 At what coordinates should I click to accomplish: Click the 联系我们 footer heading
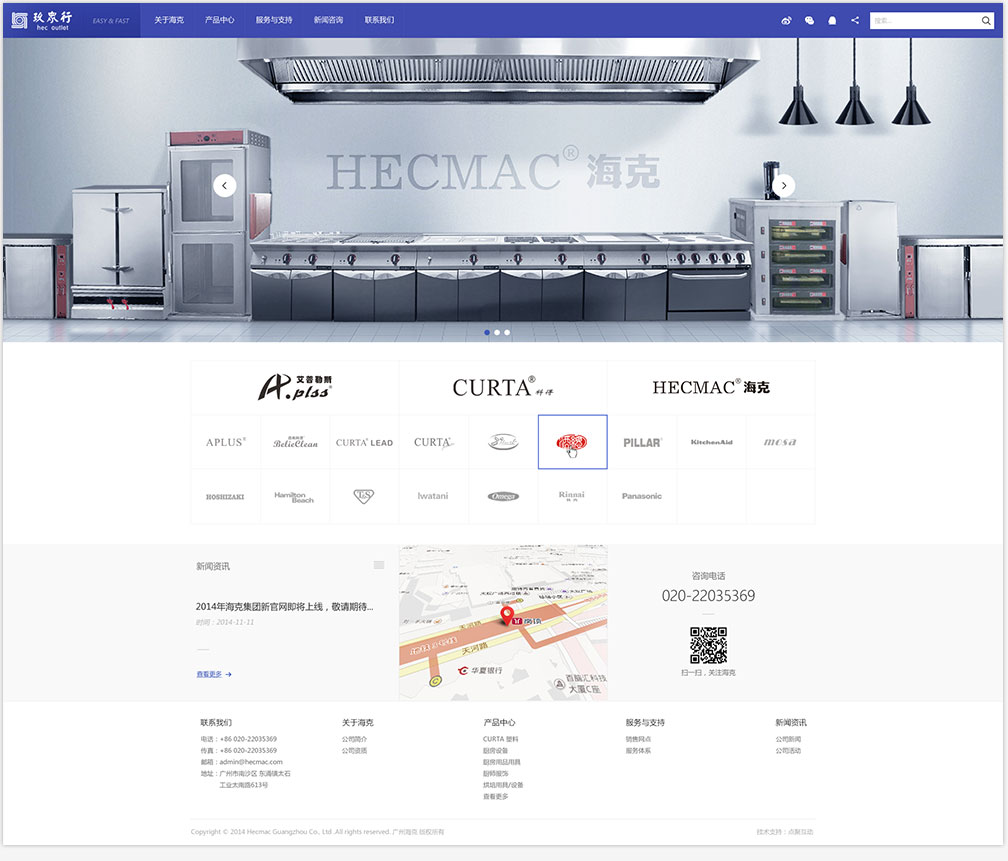click(216, 723)
